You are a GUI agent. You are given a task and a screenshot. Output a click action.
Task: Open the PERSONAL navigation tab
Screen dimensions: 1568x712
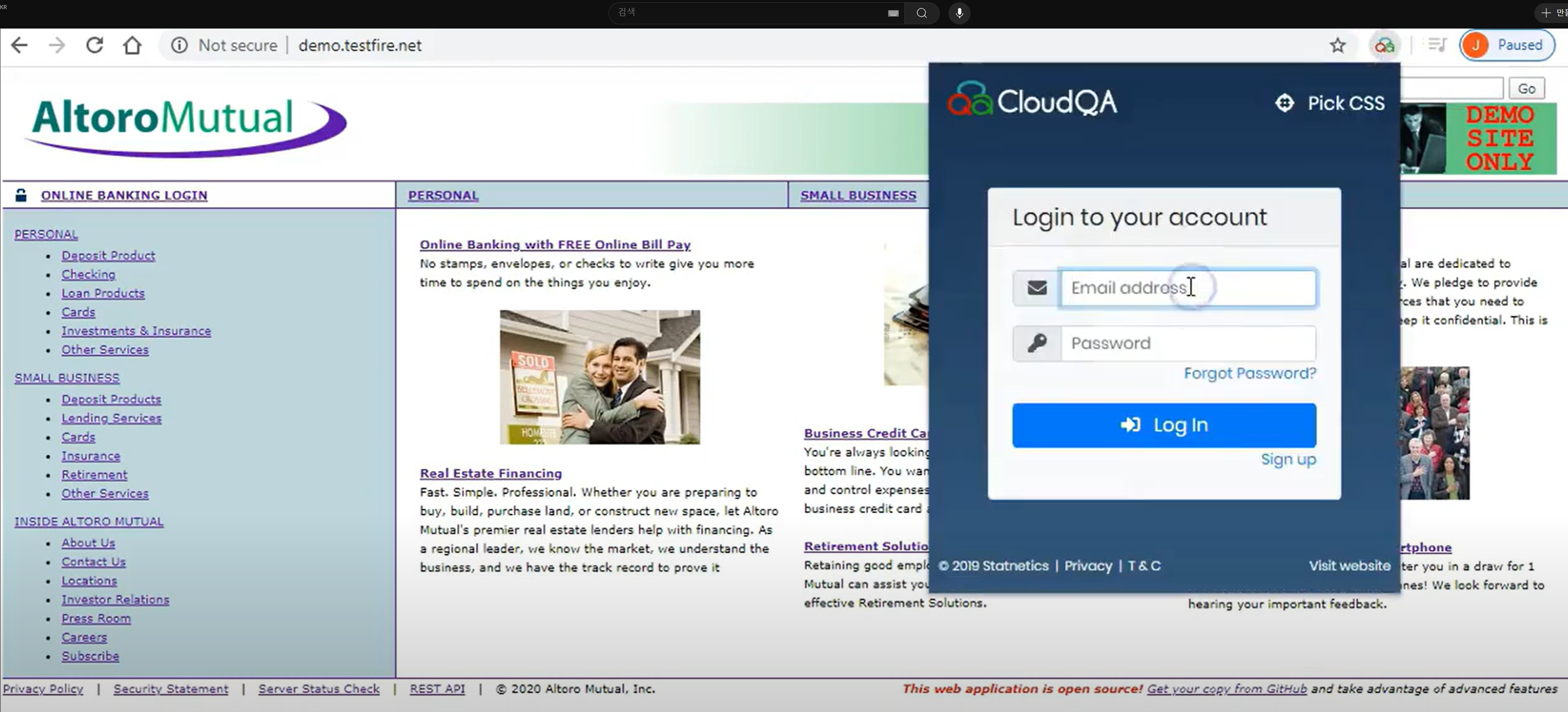coord(443,196)
